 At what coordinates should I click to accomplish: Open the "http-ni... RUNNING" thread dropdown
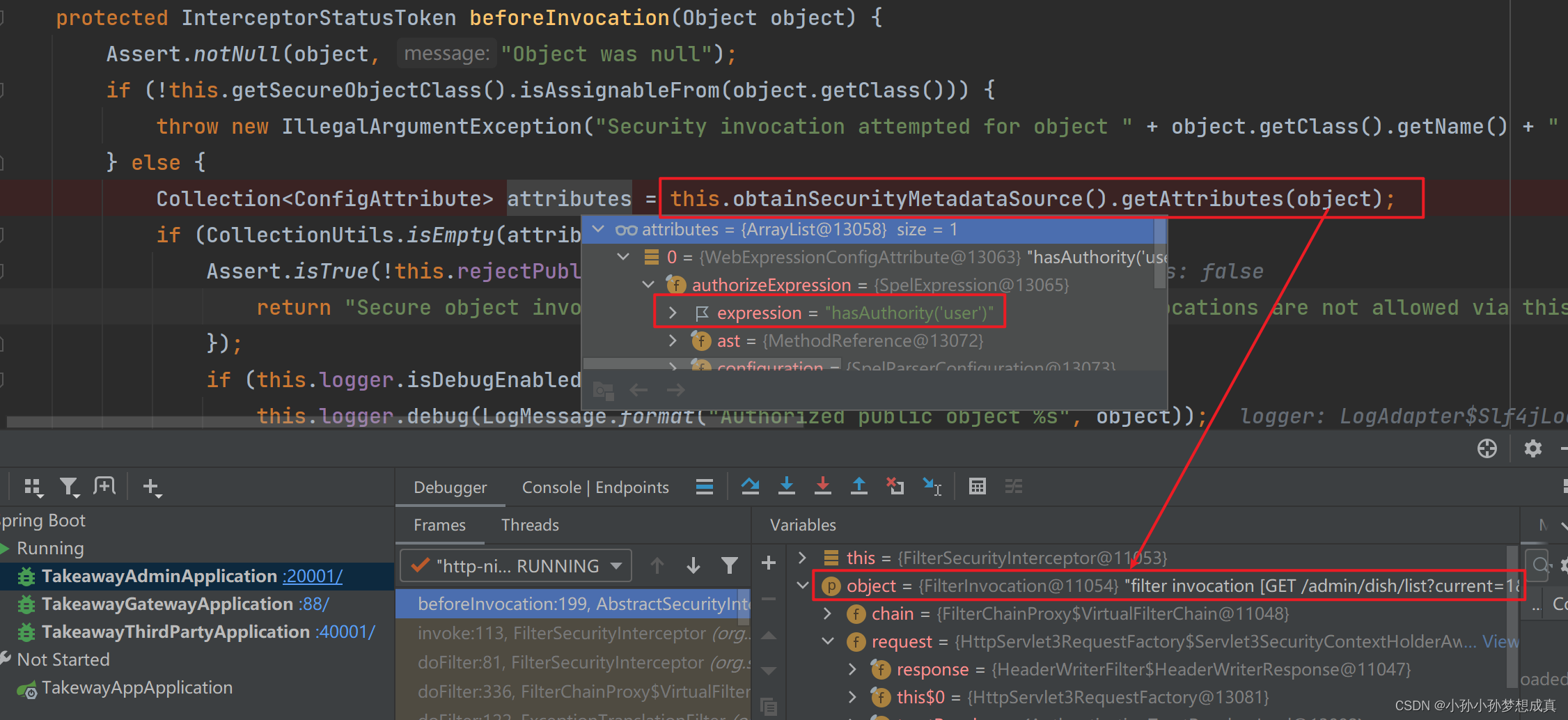[x=516, y=565]
